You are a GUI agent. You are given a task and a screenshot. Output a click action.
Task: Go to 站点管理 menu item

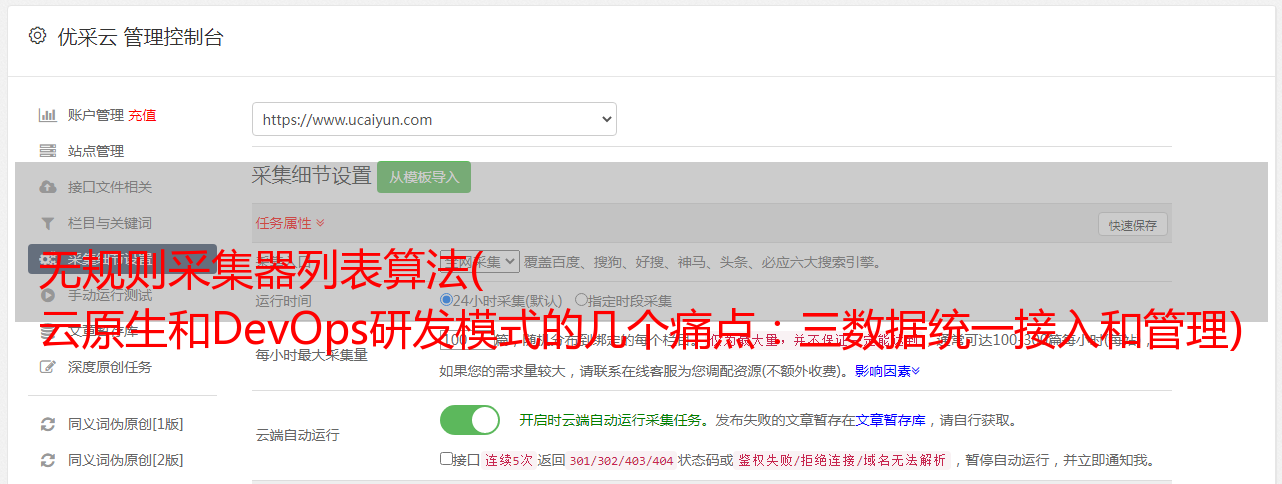click(96, 151)
